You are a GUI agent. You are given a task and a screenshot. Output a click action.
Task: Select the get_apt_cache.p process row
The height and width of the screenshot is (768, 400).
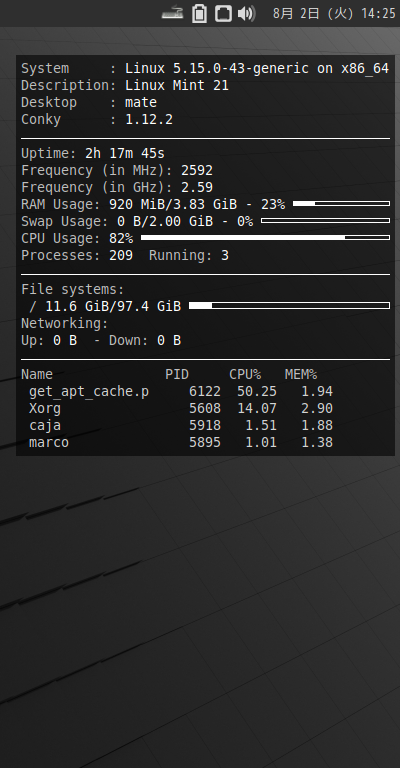coord(181,391)
